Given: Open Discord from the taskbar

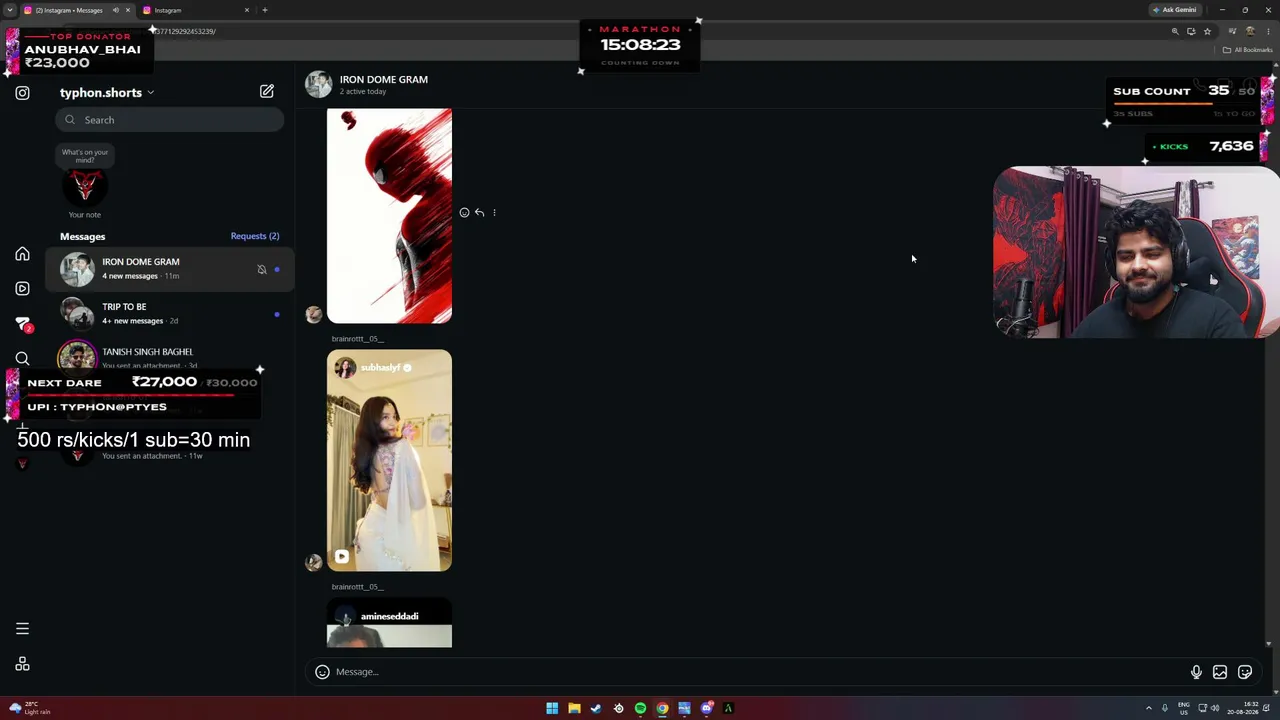Looking at the screenshot, I should [x=706, y=708].
